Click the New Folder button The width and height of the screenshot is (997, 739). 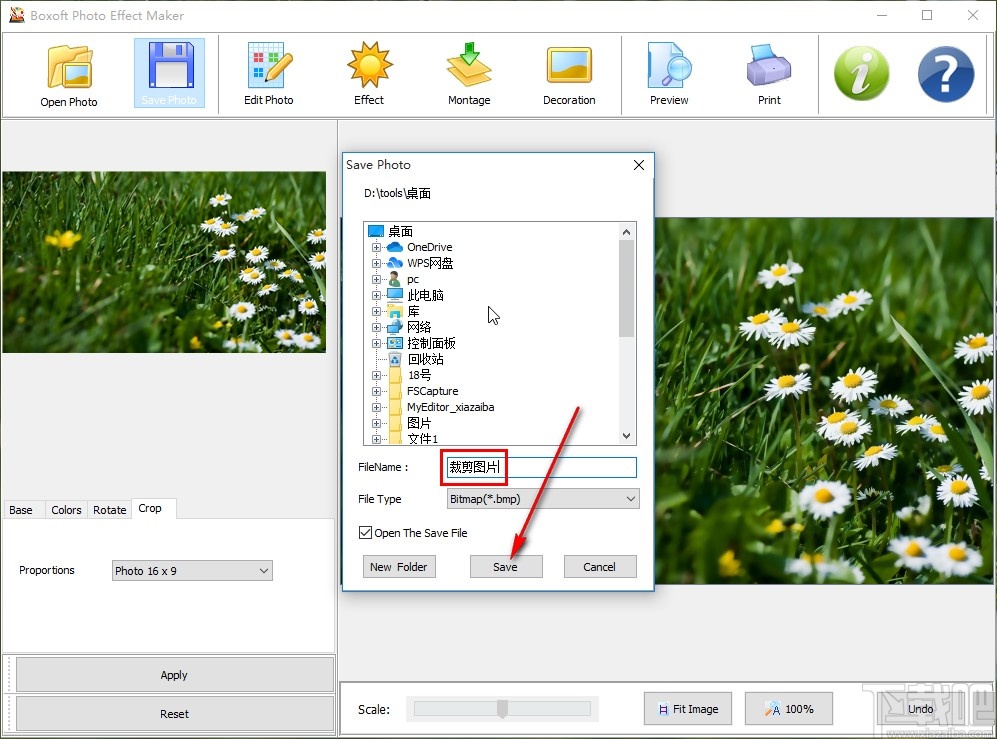(x=399, y=567)
